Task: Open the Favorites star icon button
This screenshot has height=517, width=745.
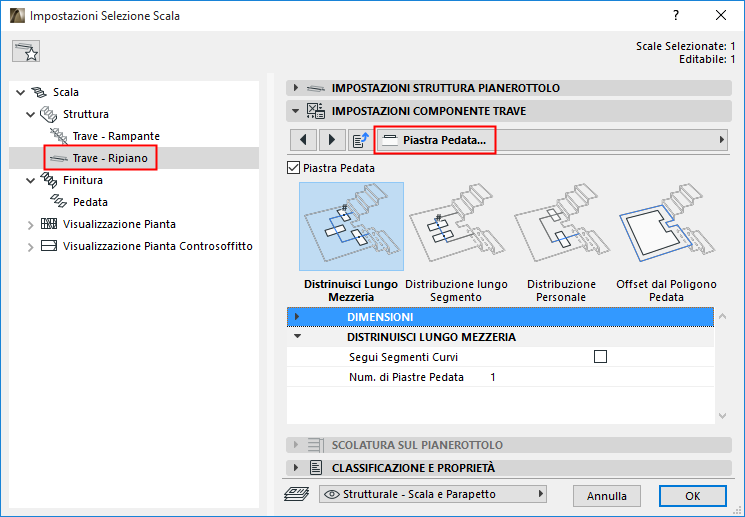Action: coord(26,51)
